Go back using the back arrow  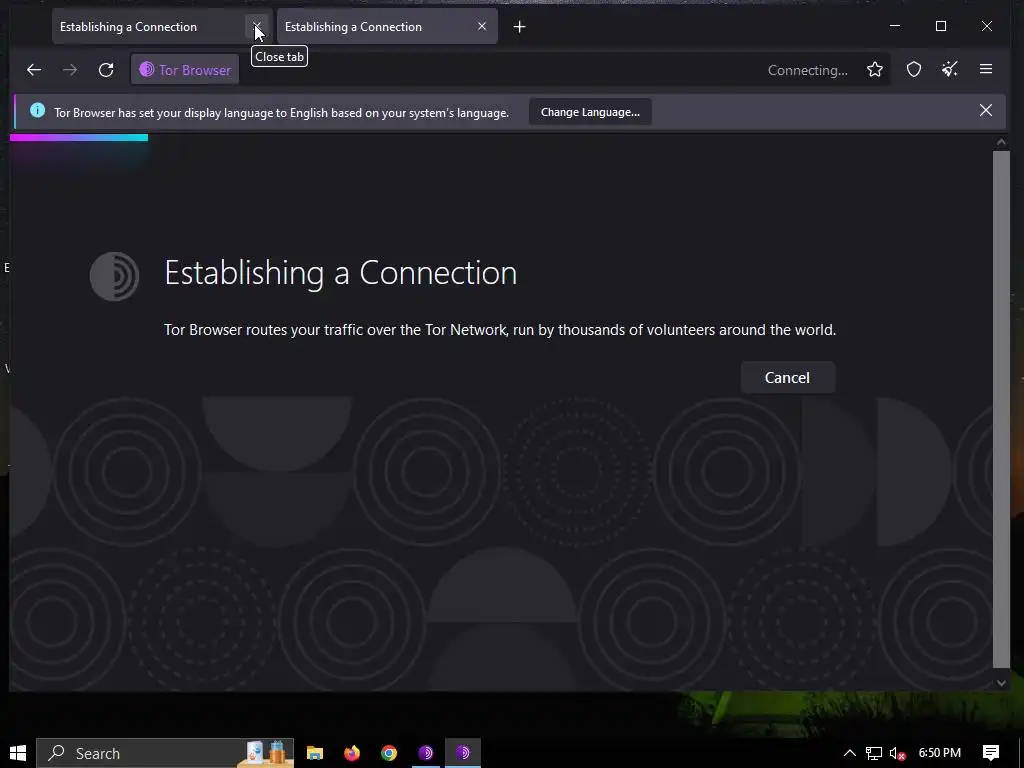(34, 70)
